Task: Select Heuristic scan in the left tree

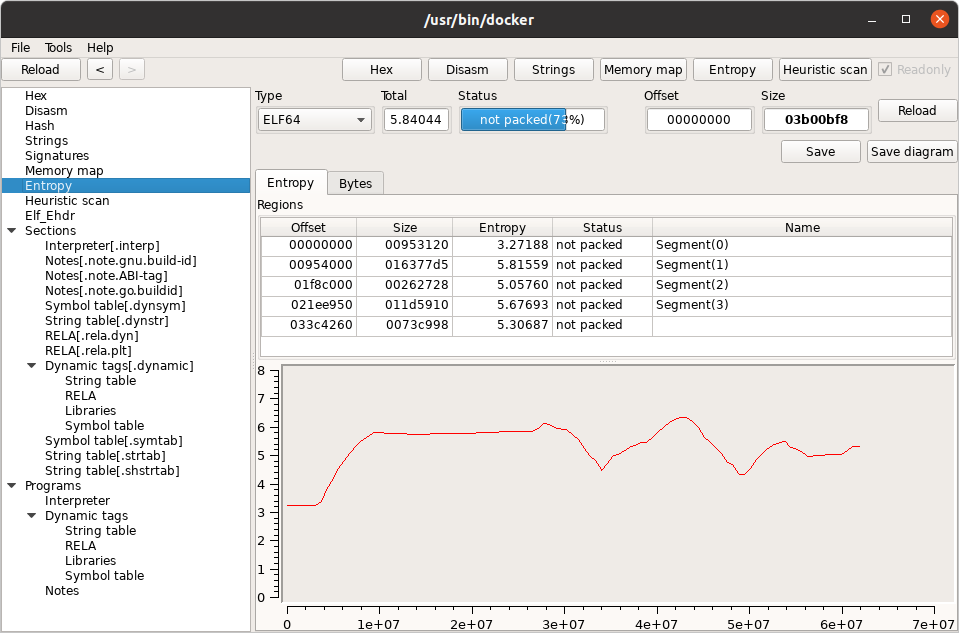Action: pos(67,201)
